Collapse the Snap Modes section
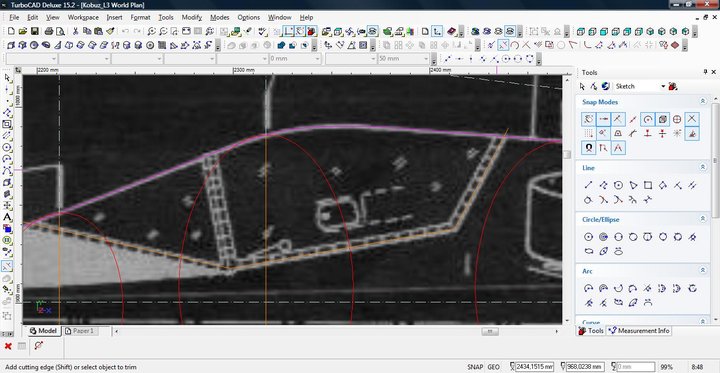Image resolution: width=720 pixels, height=373 pixels. (x=703, y=102)
